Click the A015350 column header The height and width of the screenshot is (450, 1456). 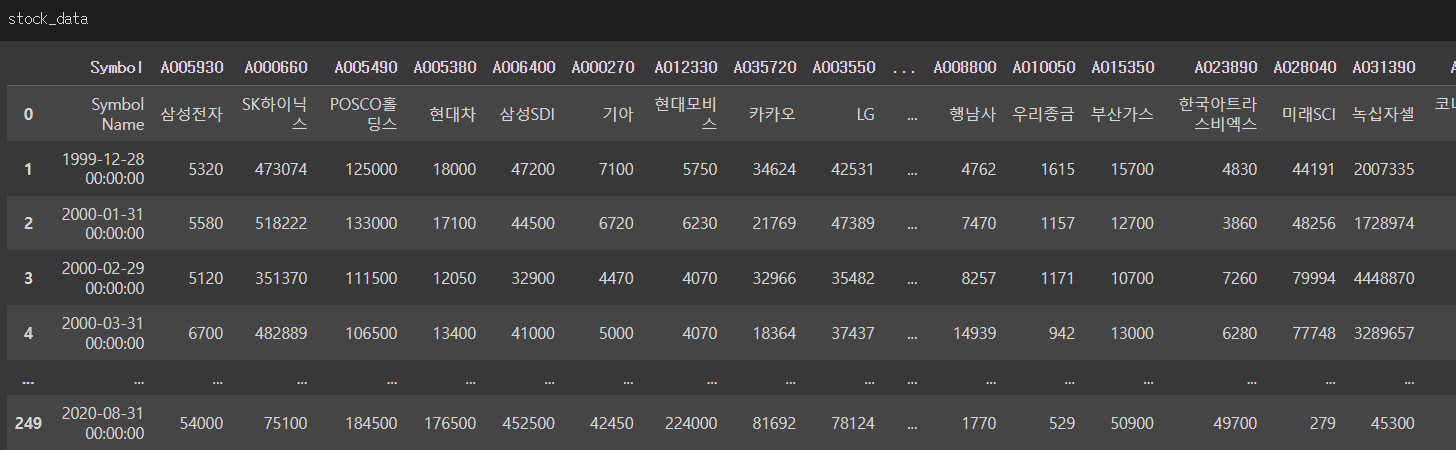click(x=1123, y=67)
